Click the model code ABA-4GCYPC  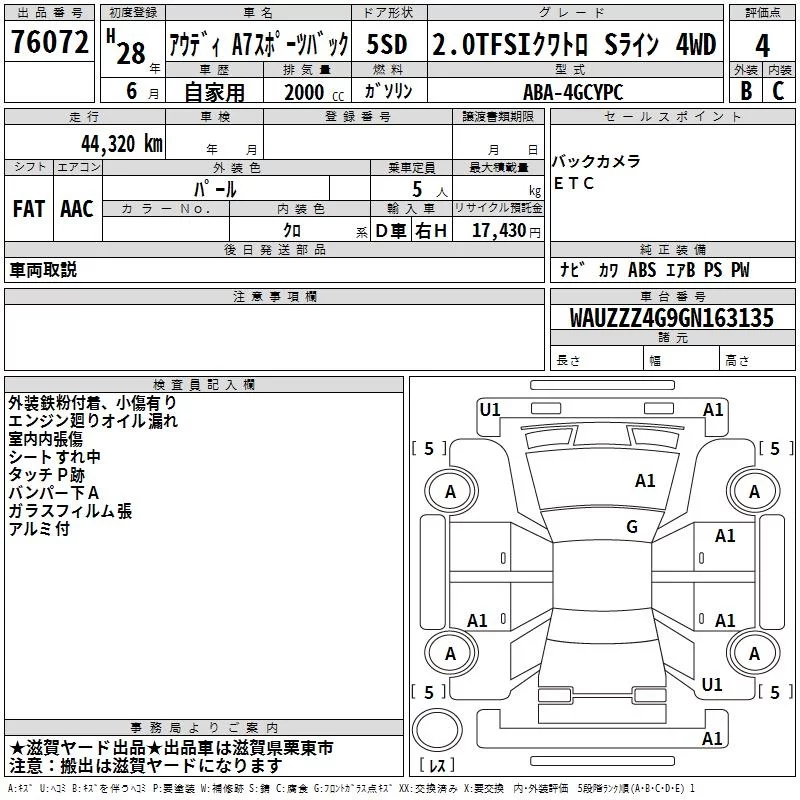tap(573, 92)
